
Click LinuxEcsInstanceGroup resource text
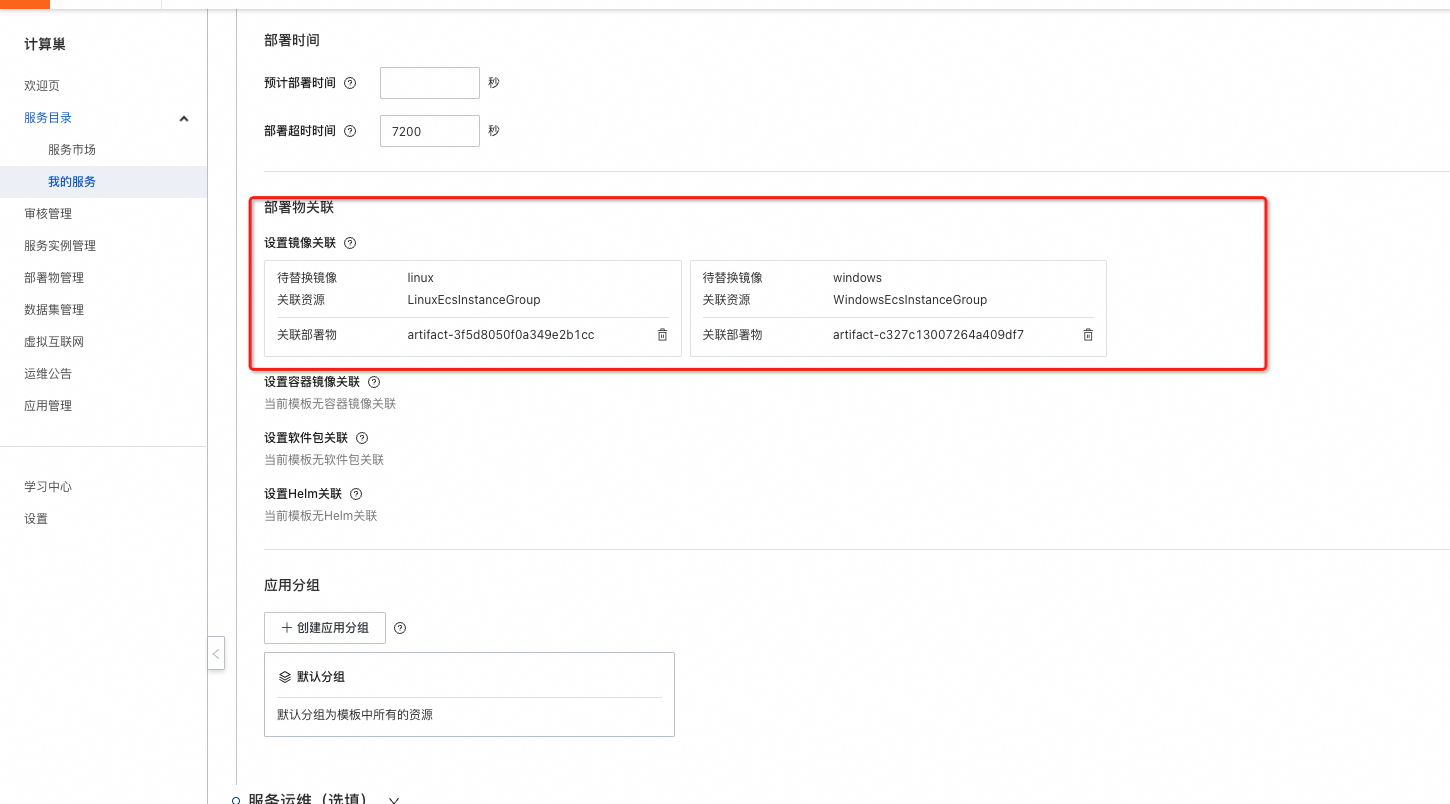point(474,300)
